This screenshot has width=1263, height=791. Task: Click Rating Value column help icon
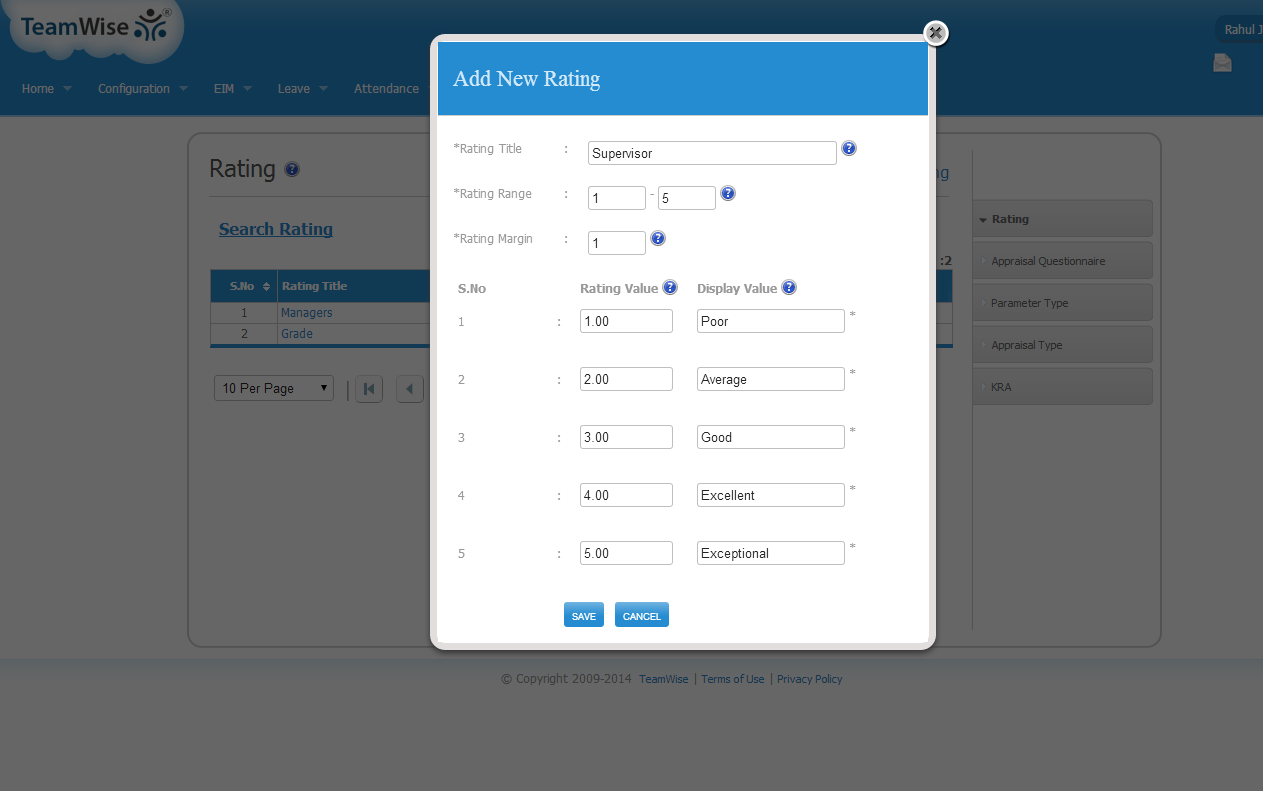coord(670,288)
